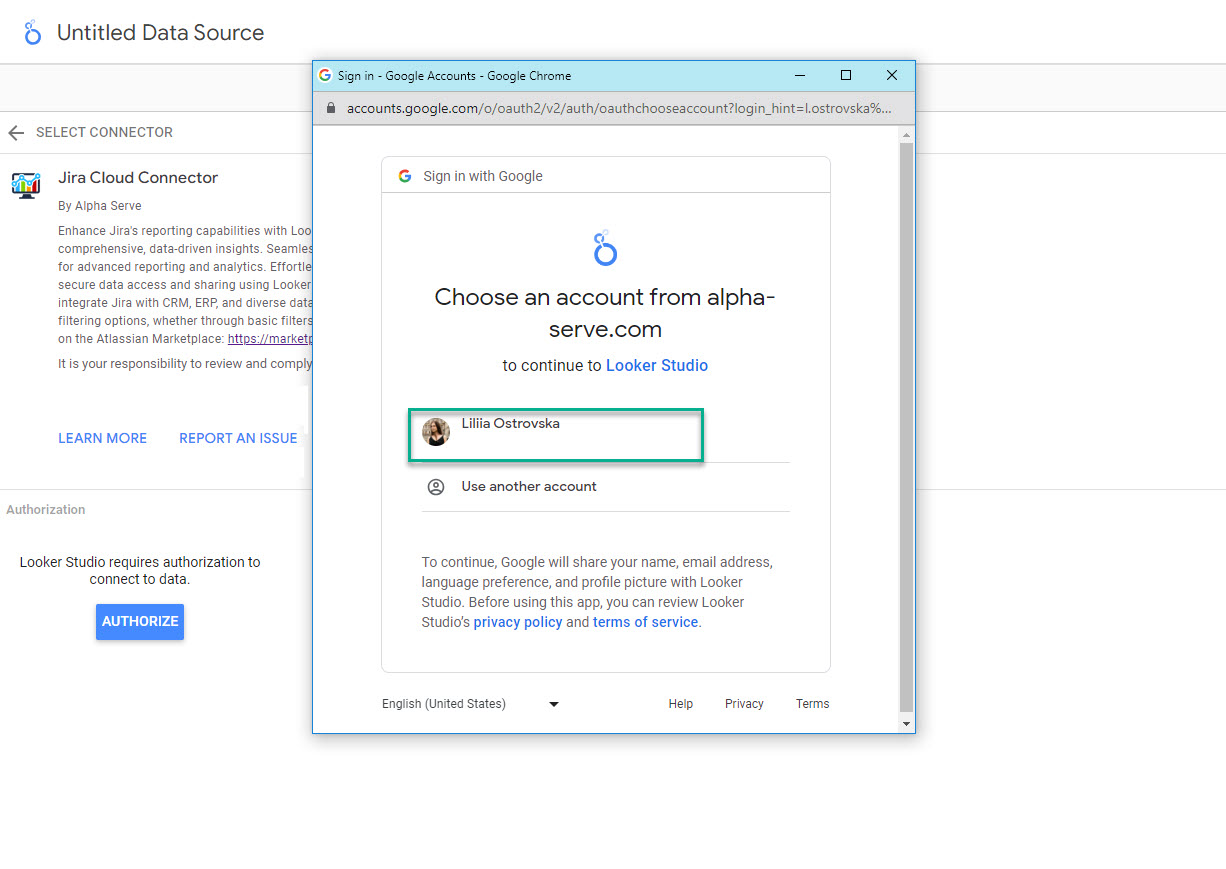Open the privacy policy link
The height and width of the screenshot is (869, 1226).
pos(517,622)
